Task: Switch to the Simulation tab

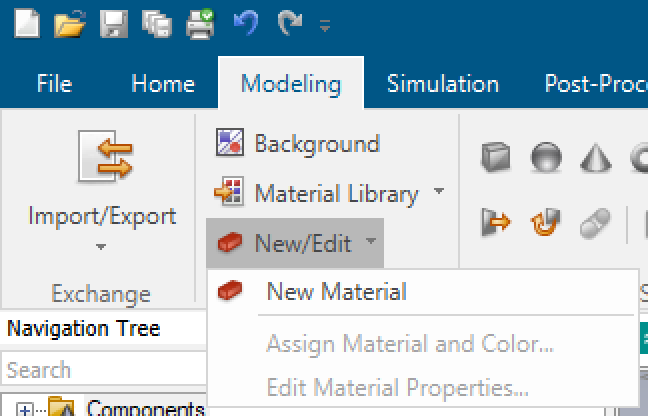Action: tap(442, 84)
